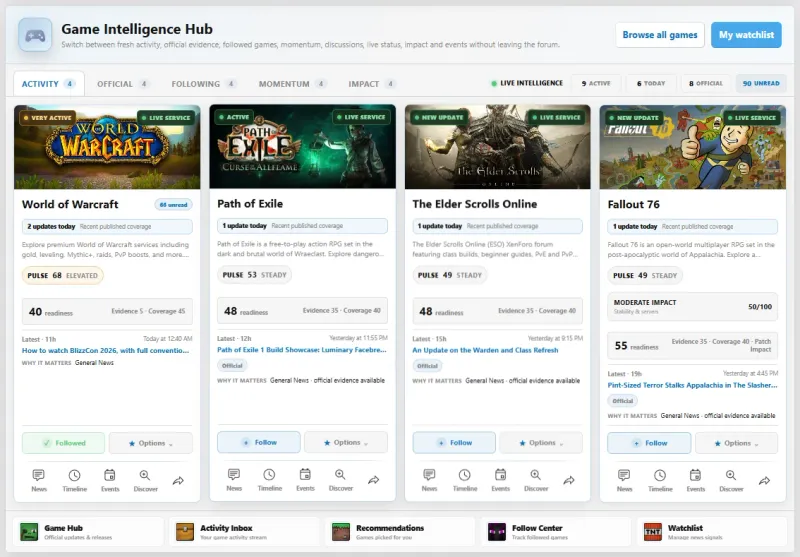Image resolution: width=800 pixels, height=557 pixels.
Task: Click the unread badge on World of Warcraft
Action: pyautogui.click(x=173, y=205)
